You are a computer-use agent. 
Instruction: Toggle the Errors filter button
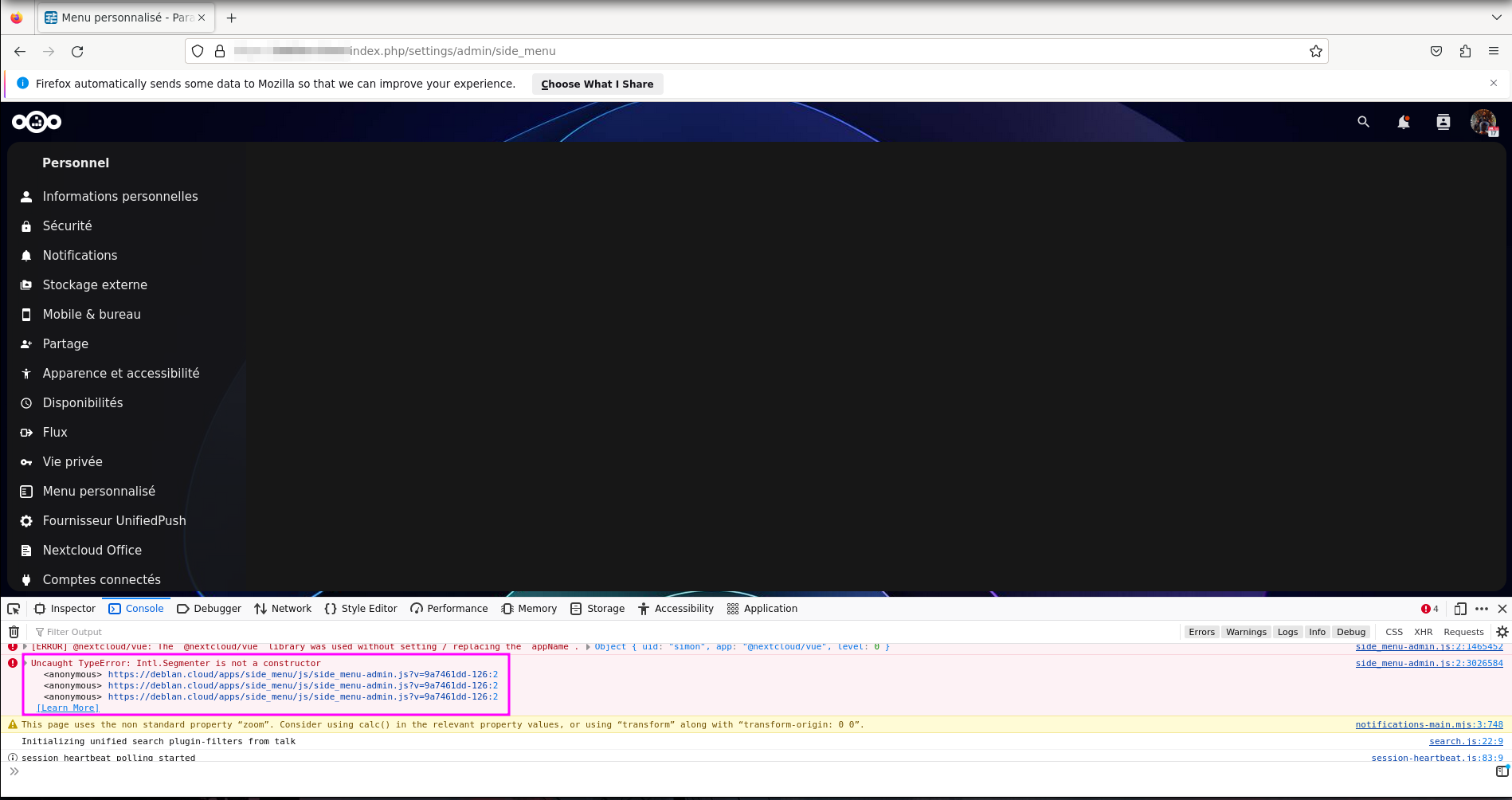point(1201,632)
